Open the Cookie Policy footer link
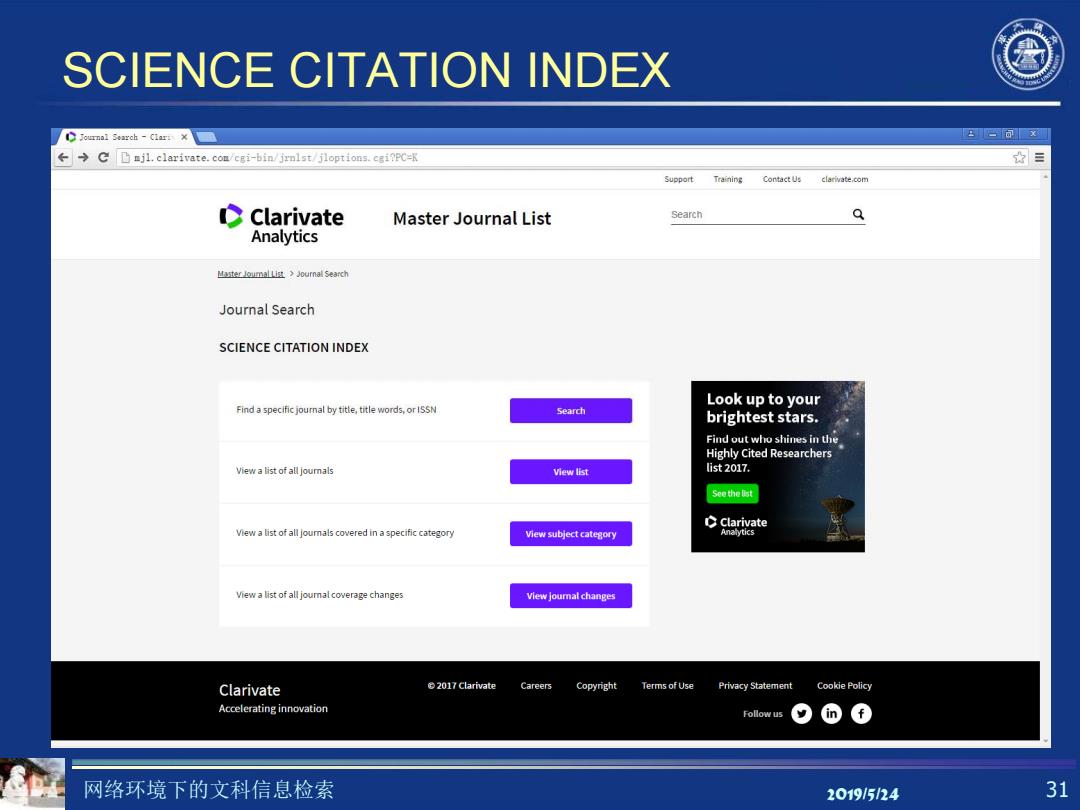Screen dimensions: 1080x810 [844, 685]
